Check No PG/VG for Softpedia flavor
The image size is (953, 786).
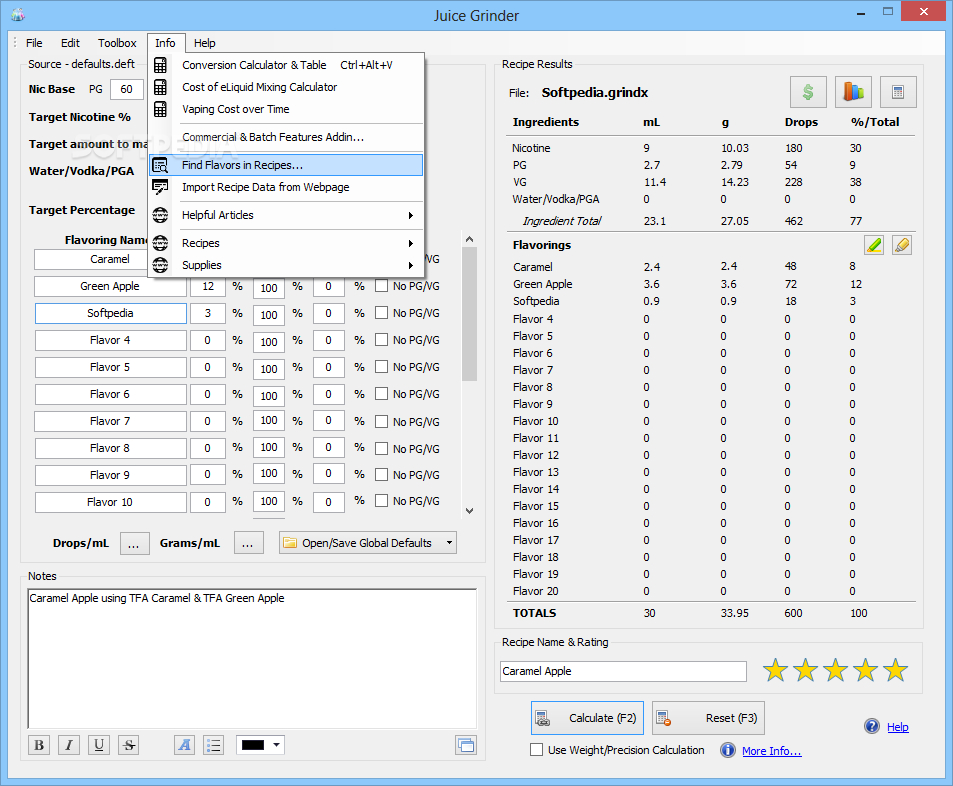(x=382, y=312)
